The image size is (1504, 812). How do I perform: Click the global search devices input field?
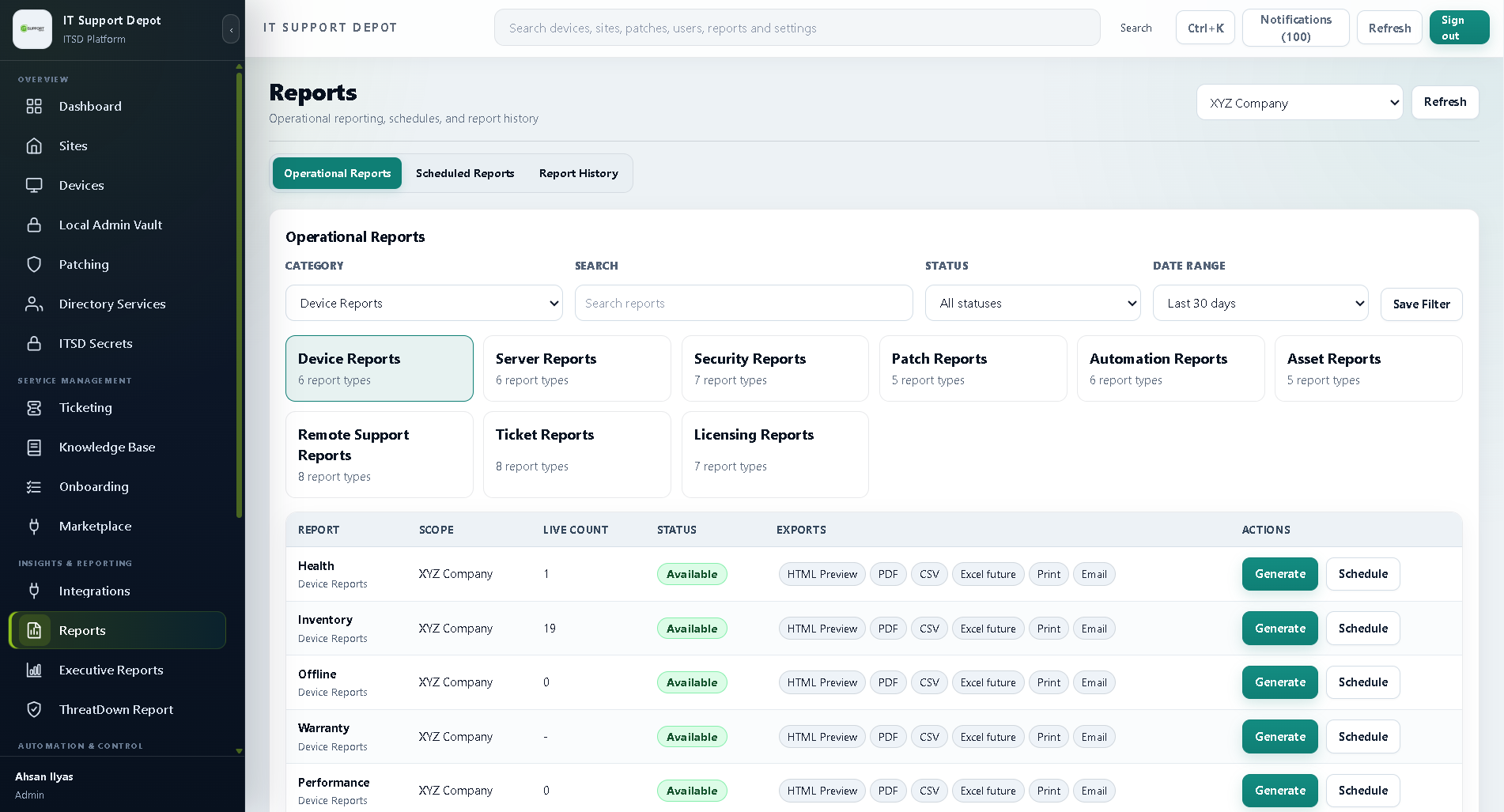[797, 28]
